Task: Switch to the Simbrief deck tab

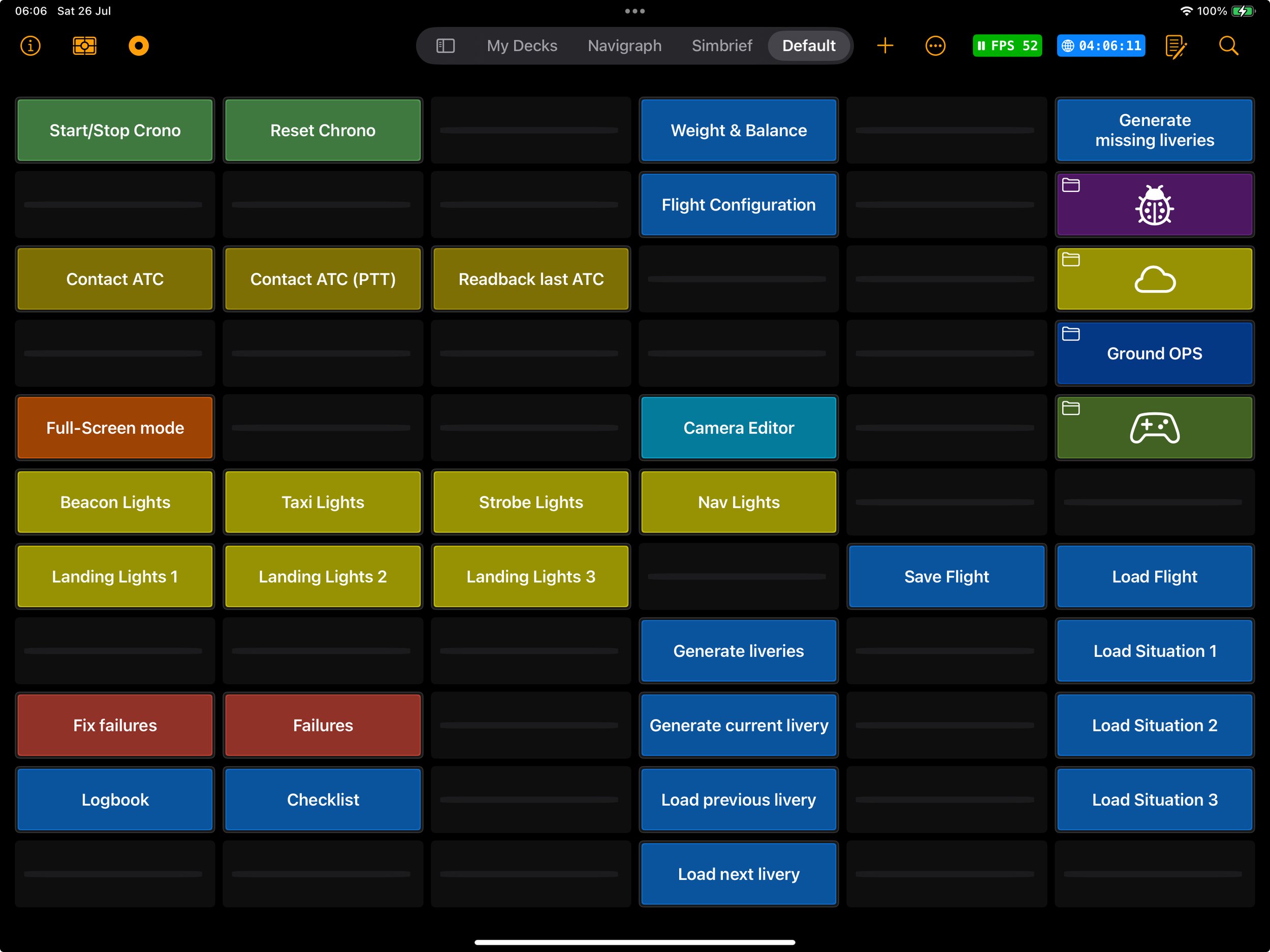Action: [x=721, y=45]
